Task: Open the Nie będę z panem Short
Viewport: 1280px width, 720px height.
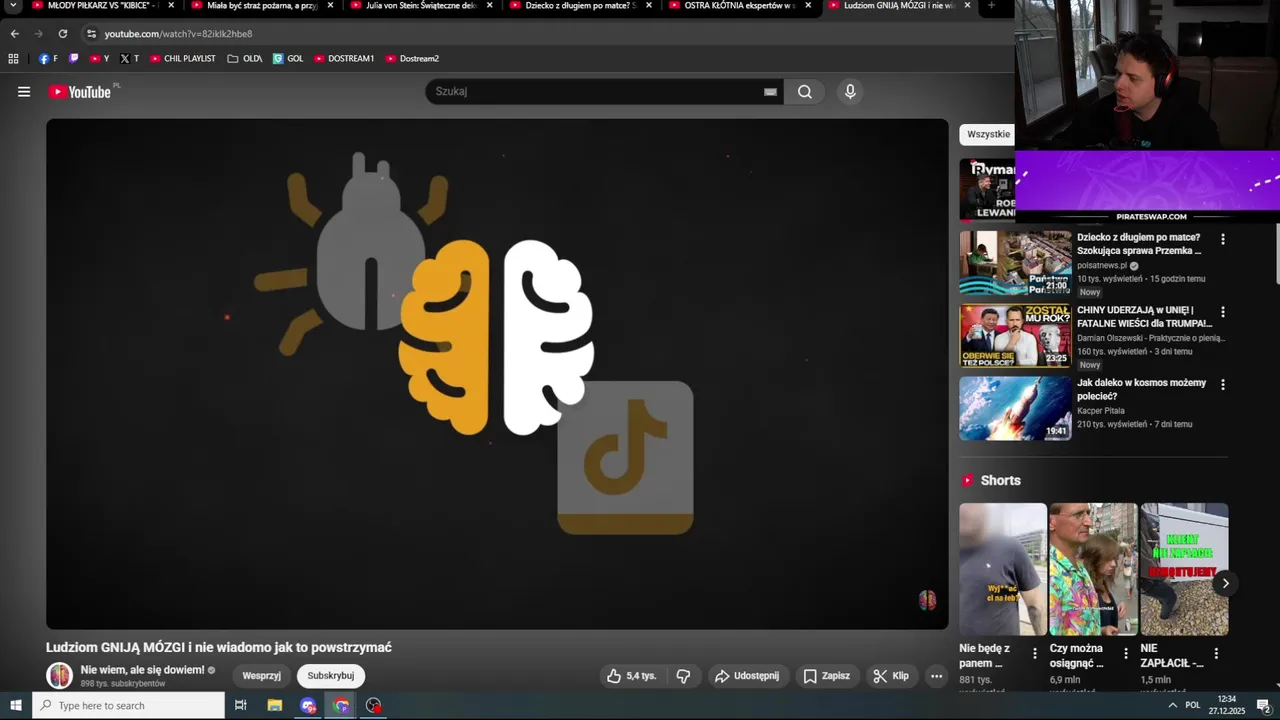Action: tap(1003, 569)
